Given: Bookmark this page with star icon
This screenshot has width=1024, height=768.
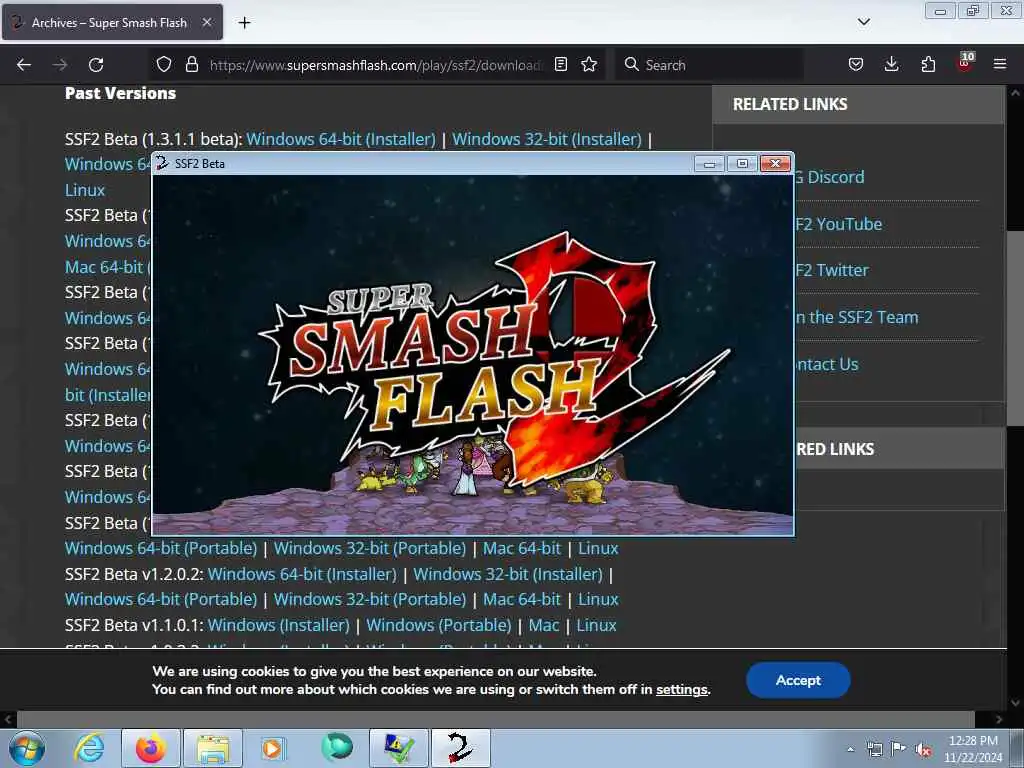Looking at the screenshot, I should (589, 64).
